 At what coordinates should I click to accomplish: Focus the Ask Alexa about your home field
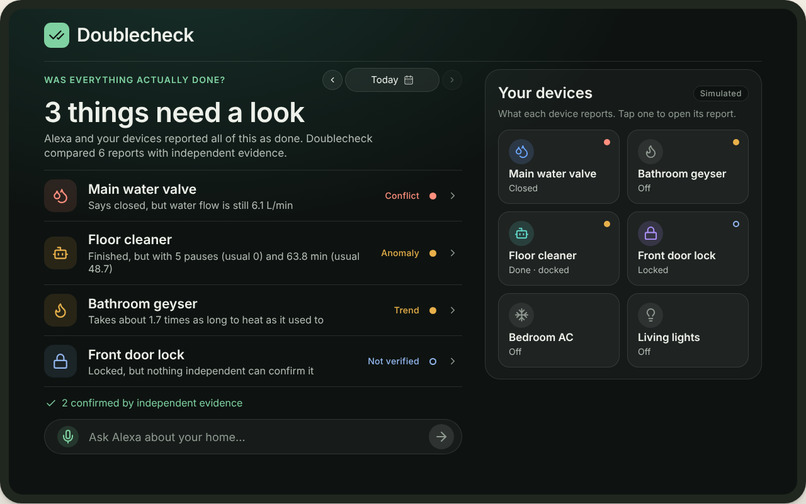click(x=253, y=437)
